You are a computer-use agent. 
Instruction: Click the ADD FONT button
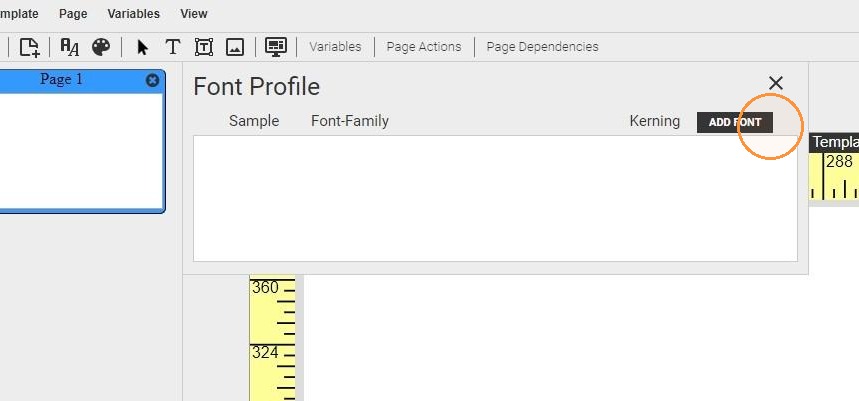pyautogui.click(x=735, y=122)
